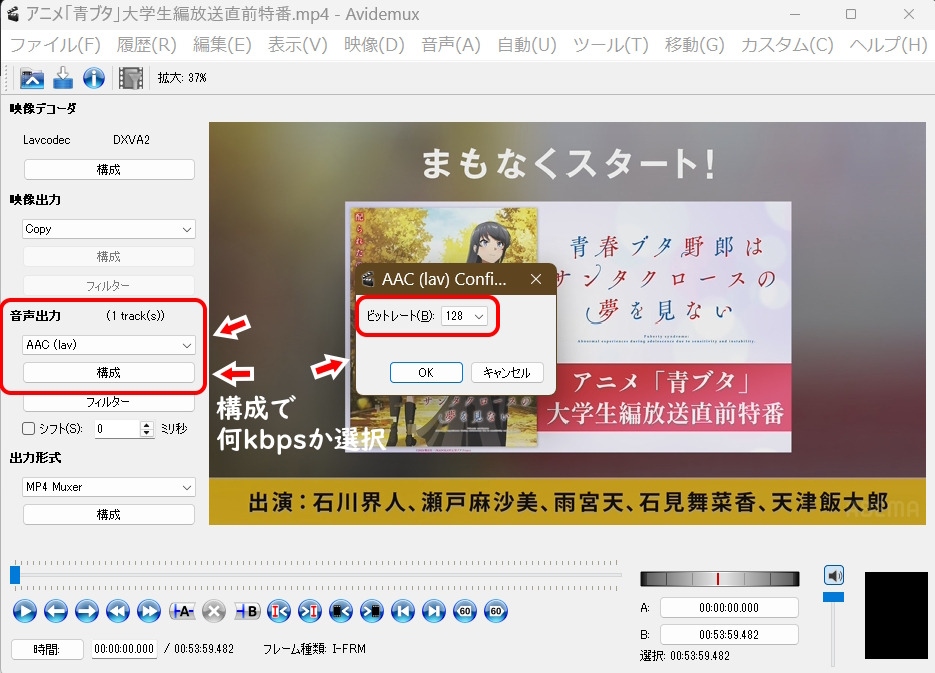Jump to the previous keyframe
The image size is (935, 673).
pos(117,611)
